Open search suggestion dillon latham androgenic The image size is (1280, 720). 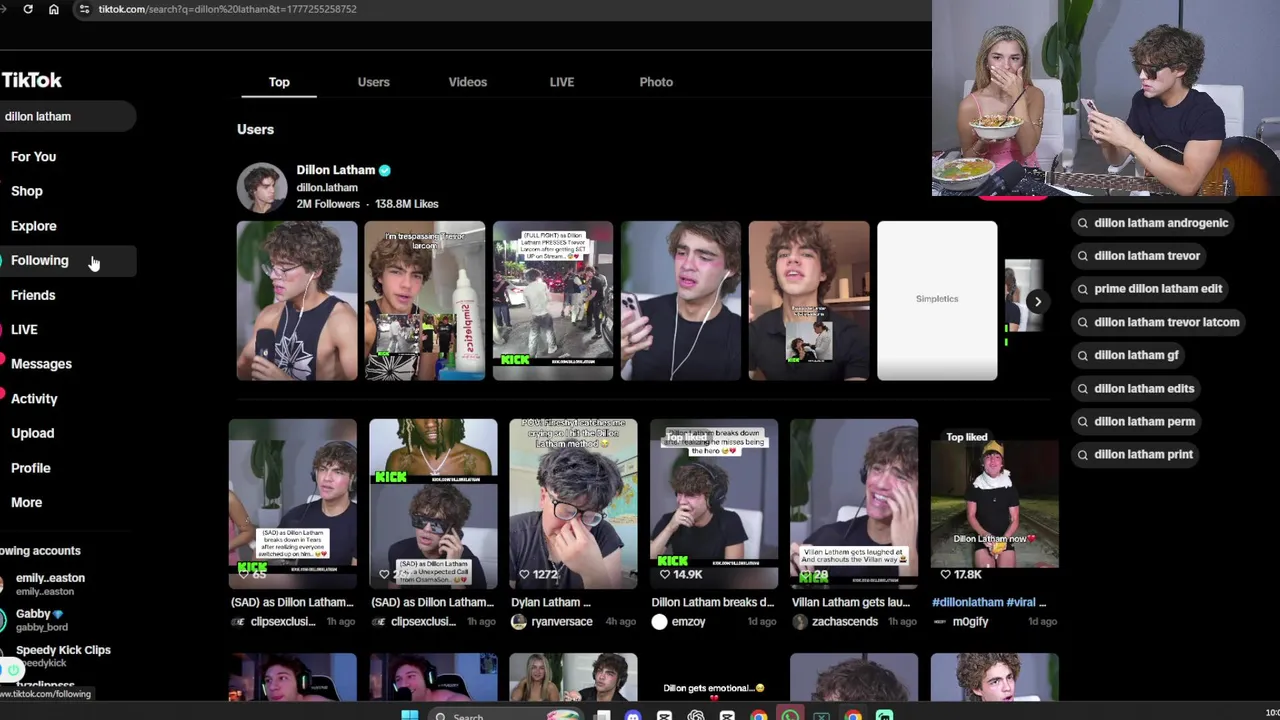point(1151,223)
